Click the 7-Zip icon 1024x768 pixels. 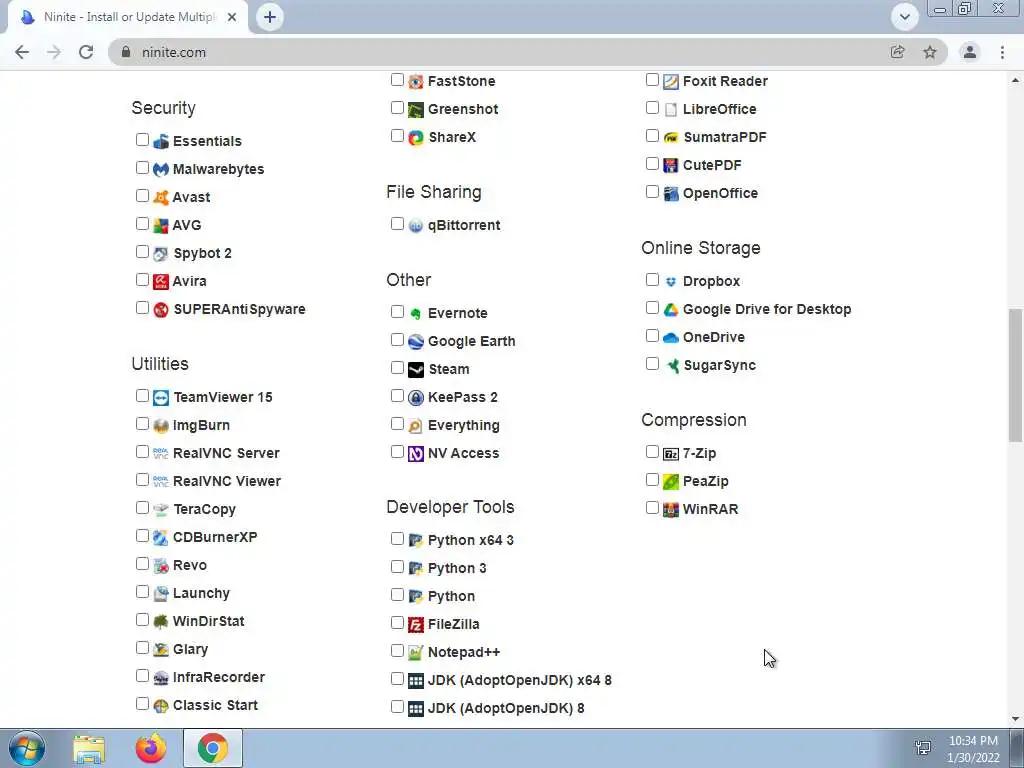(671, 453)
